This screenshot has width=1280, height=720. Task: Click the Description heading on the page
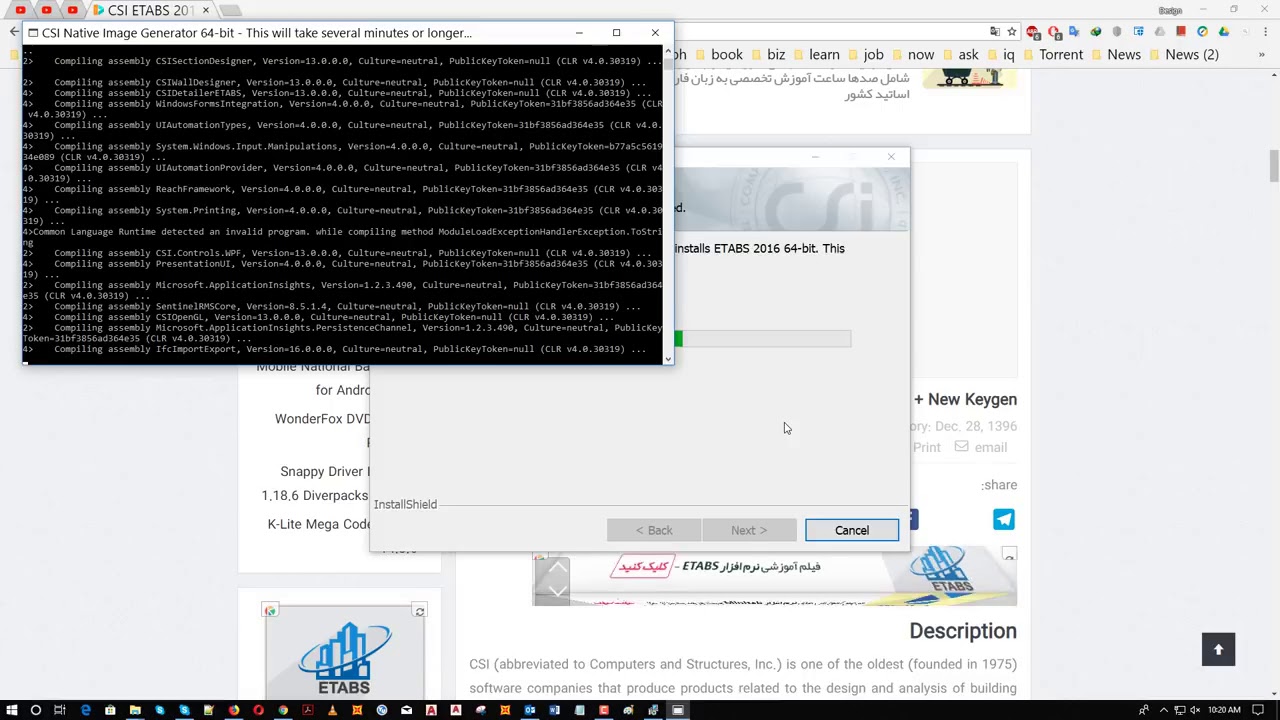[x=963, y=631]
